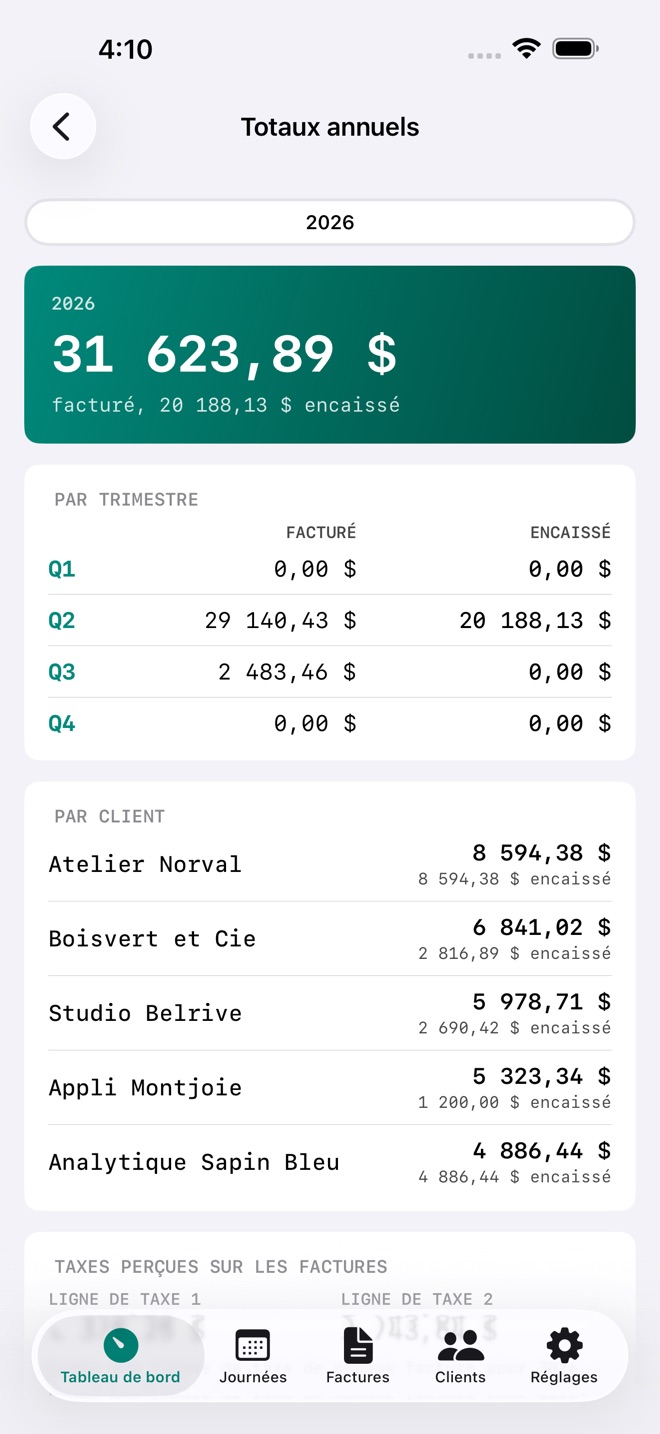The image size is (660, 1434).
Task: Click Boisvert et Cie total 6 841,02 $
Action: (541, 927)
